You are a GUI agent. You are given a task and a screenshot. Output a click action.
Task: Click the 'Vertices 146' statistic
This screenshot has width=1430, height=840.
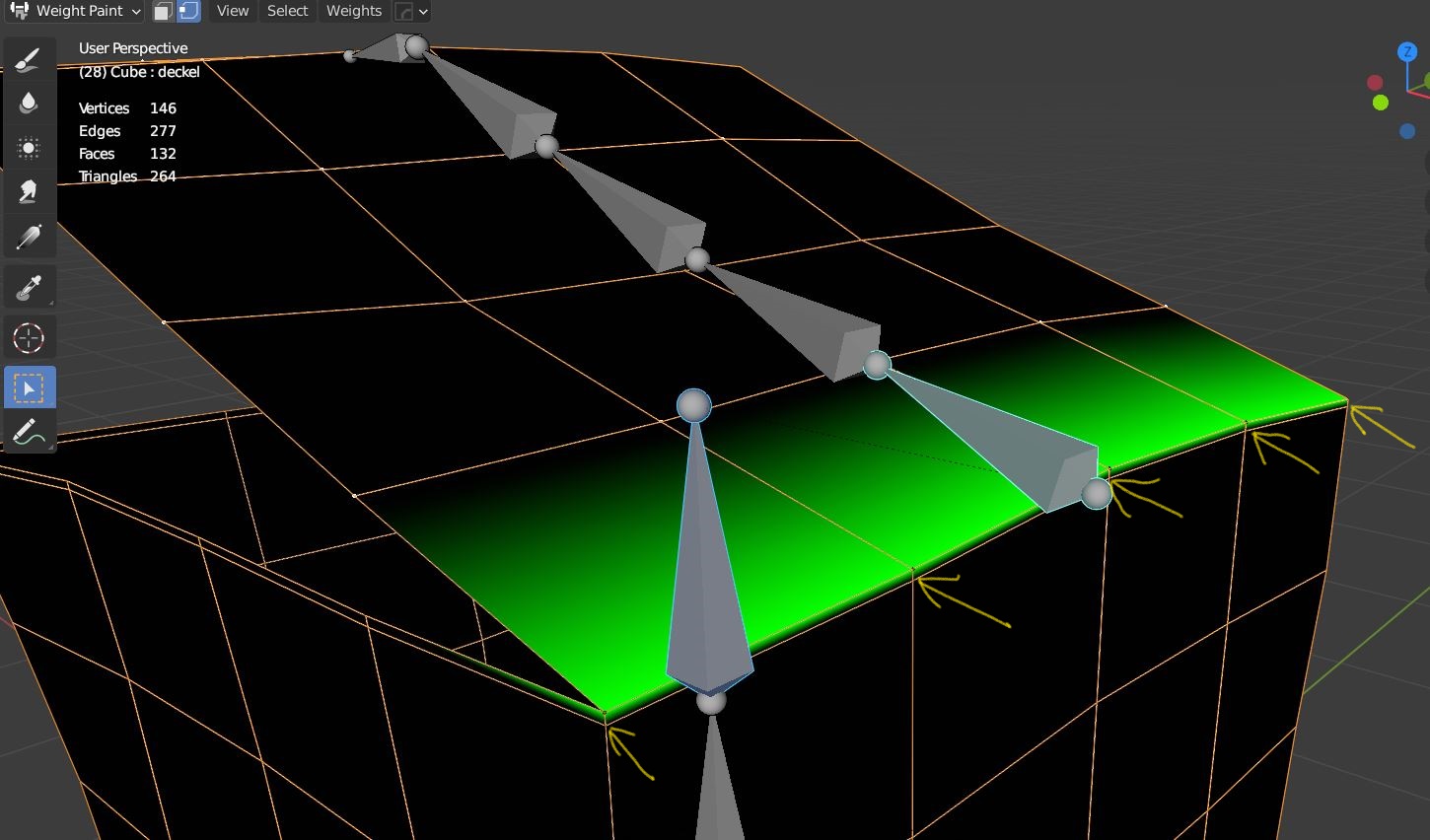tap(127, 108)
